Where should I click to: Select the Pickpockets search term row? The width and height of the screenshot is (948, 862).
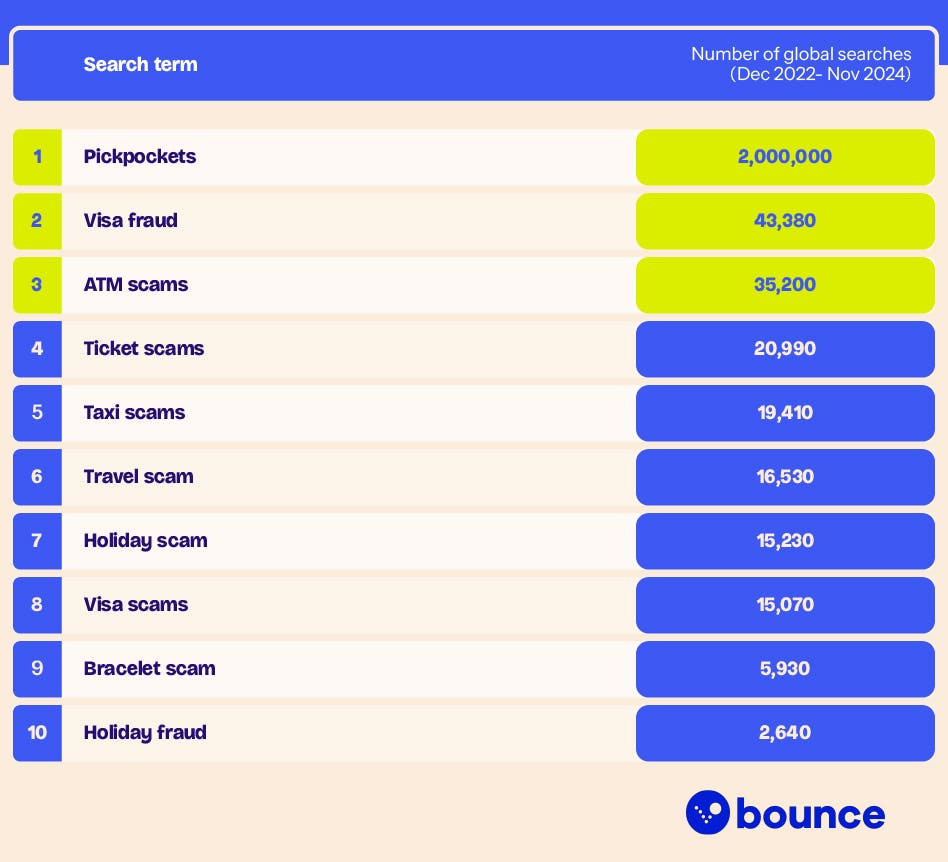(x=140, y=156)
